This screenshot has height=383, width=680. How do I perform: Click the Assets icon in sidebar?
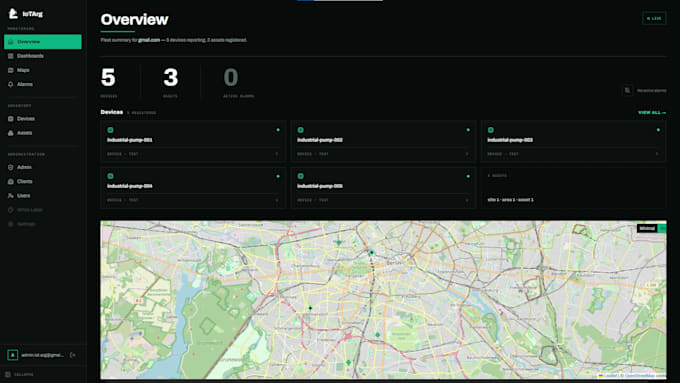(x=10, y=133)
